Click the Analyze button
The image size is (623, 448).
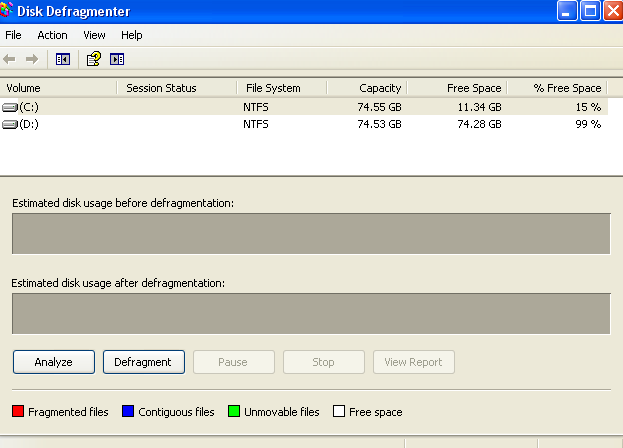coord(54,362)
